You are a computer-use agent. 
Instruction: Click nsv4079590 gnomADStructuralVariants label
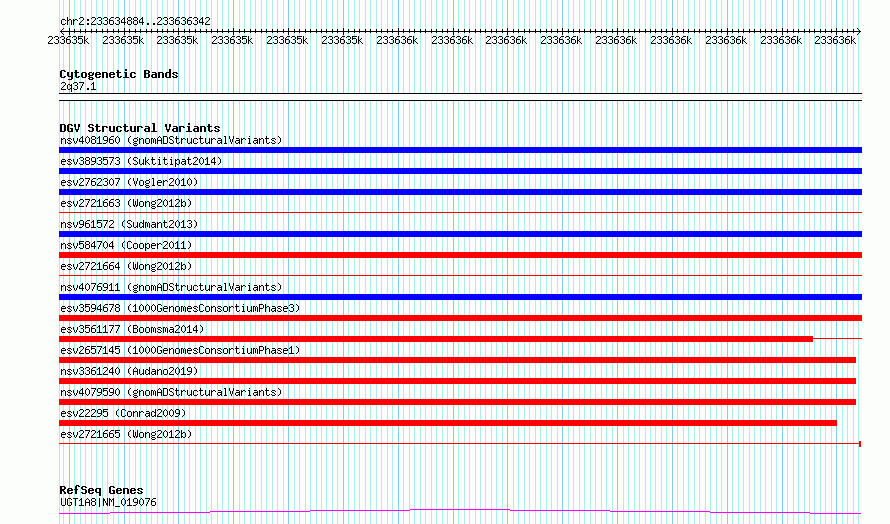(x=171, y=392)
